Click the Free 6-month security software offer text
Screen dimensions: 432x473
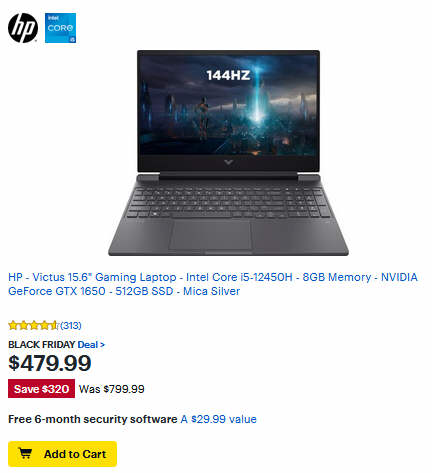(93, 419)
